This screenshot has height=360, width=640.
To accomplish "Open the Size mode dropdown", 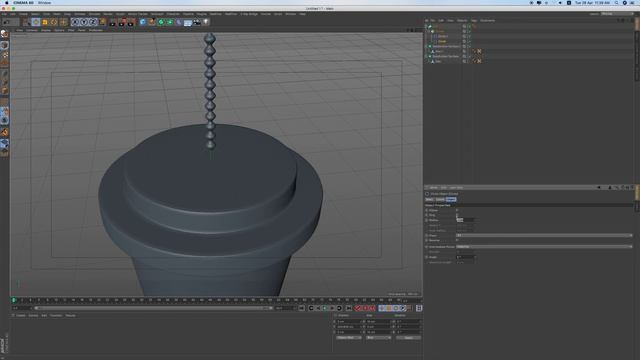I will pos(378,338).
